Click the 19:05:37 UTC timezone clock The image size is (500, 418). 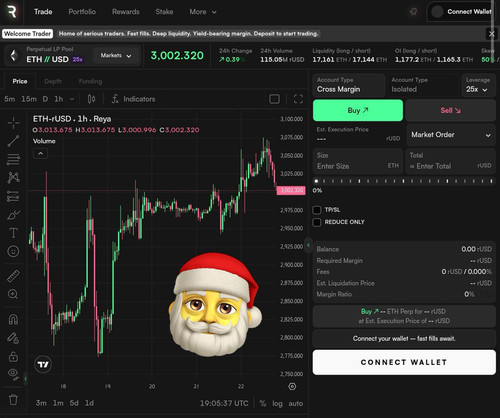point(224,403)
